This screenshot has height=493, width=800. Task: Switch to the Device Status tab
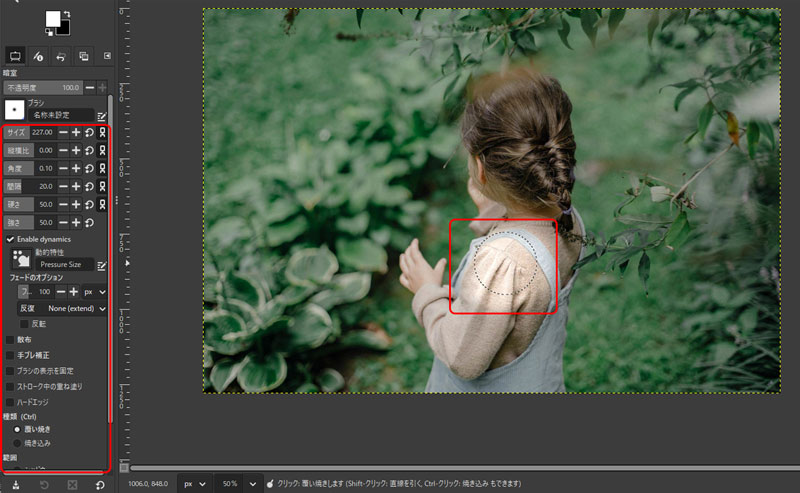tap(39, 56)
